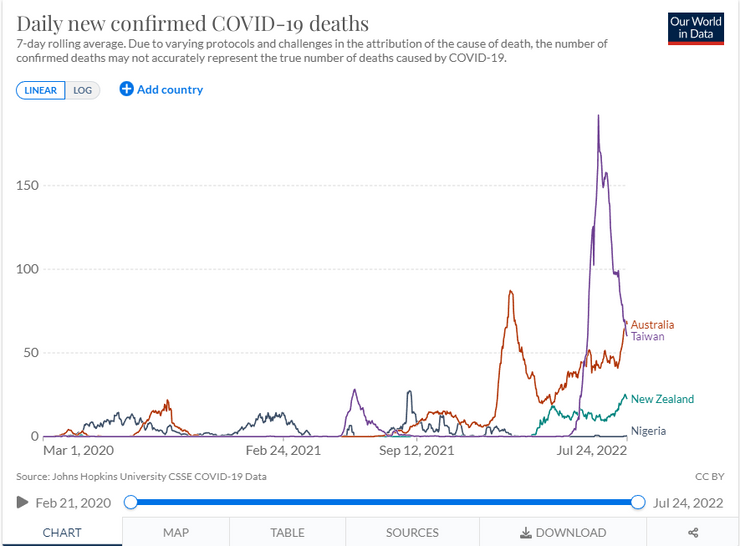
Task: Play the timeline animation
Action: pos(22,502)
